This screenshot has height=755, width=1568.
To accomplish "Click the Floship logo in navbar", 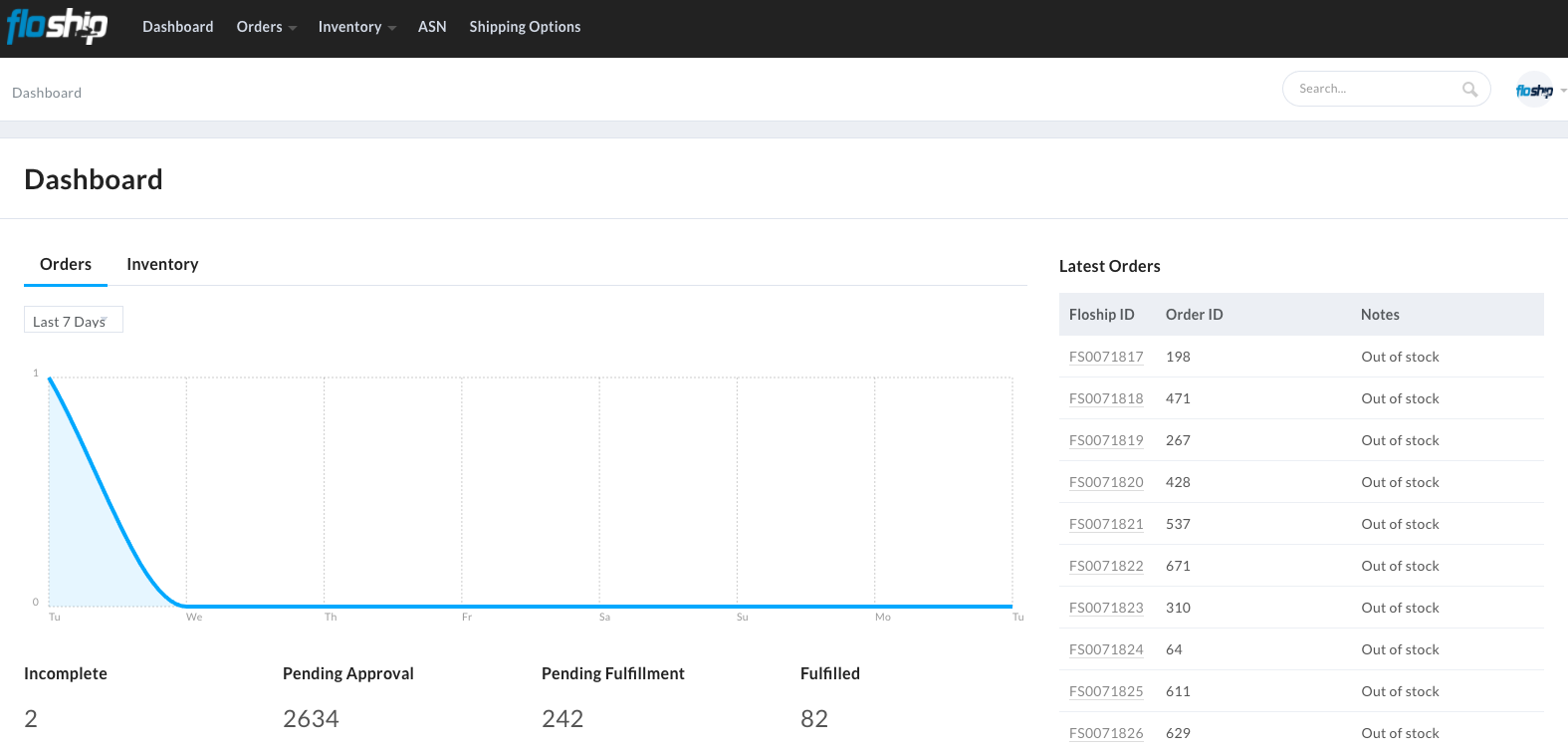I will 57,27.
